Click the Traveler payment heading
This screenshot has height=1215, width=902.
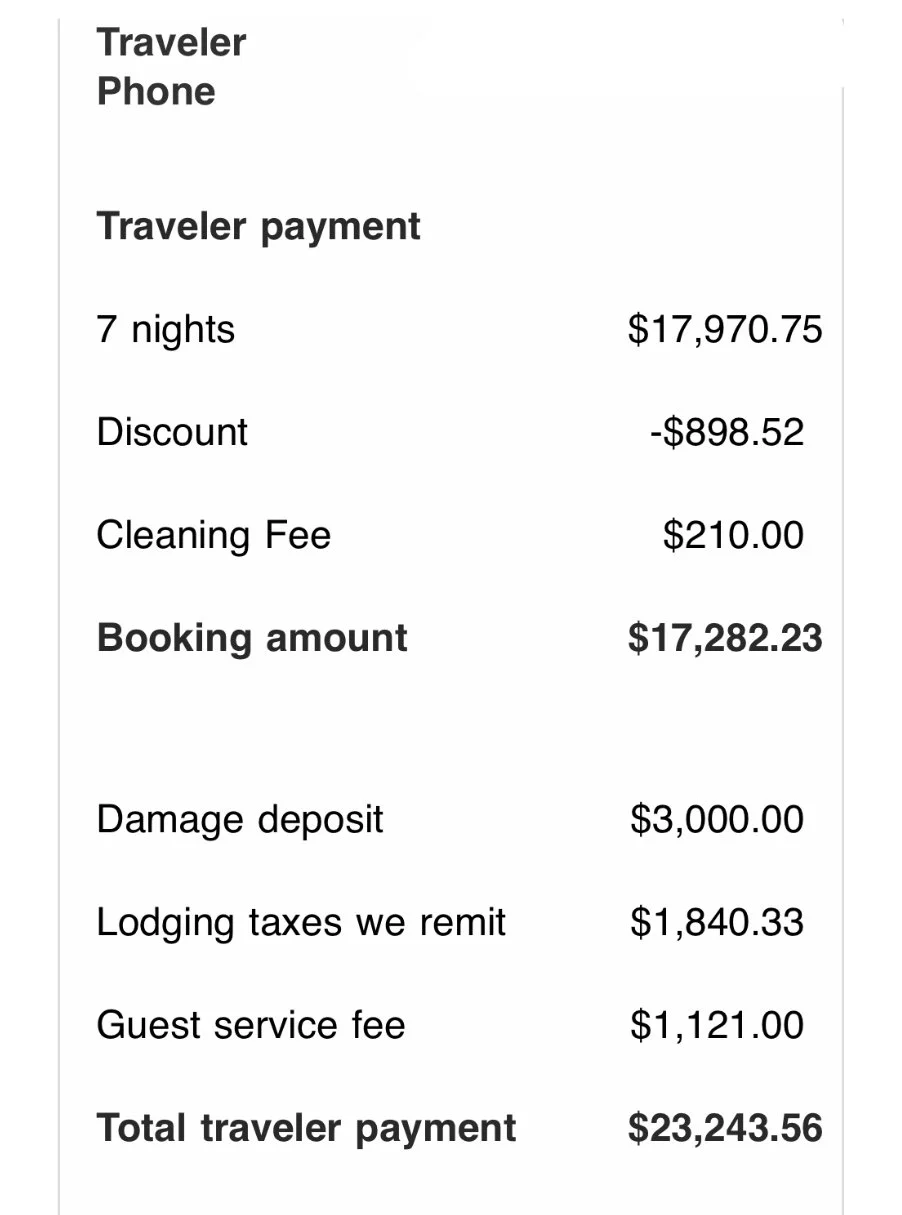pos(258,227)
